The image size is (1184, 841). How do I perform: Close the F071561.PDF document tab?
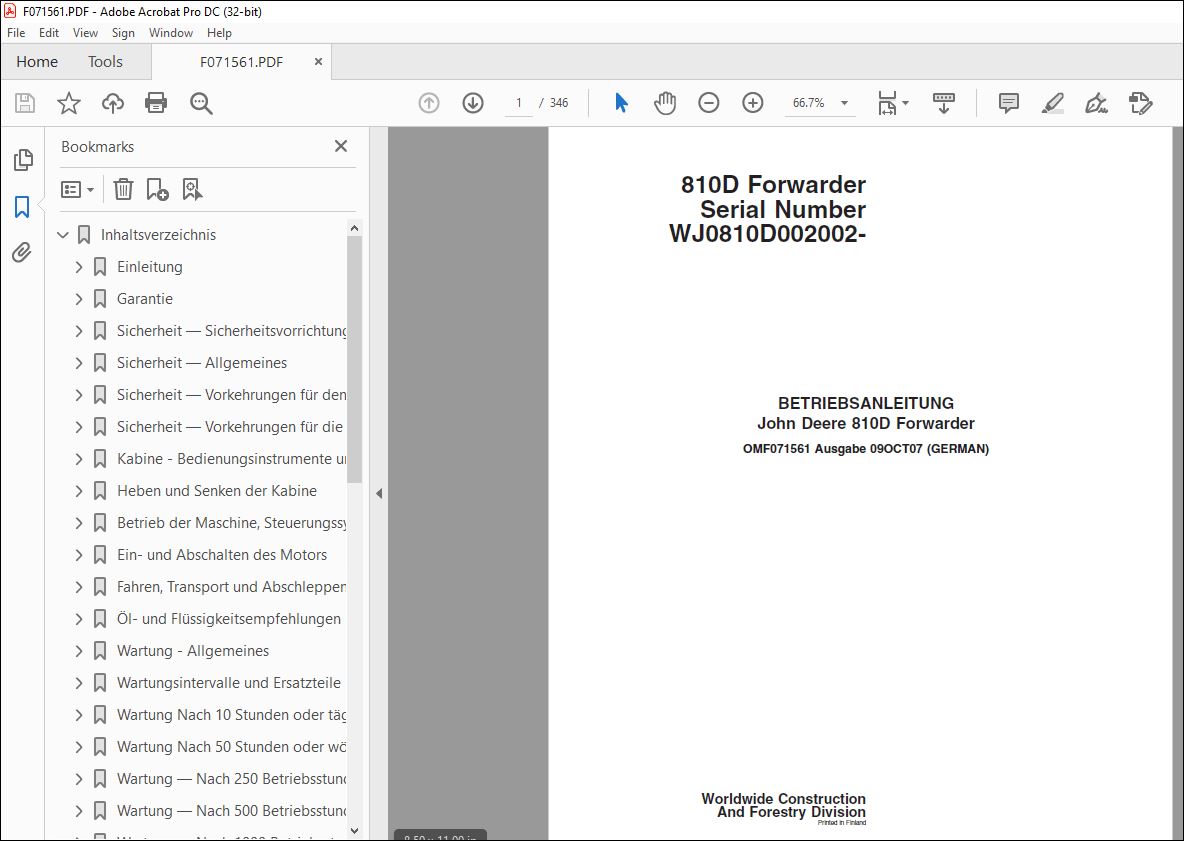[x=318, y=62]
